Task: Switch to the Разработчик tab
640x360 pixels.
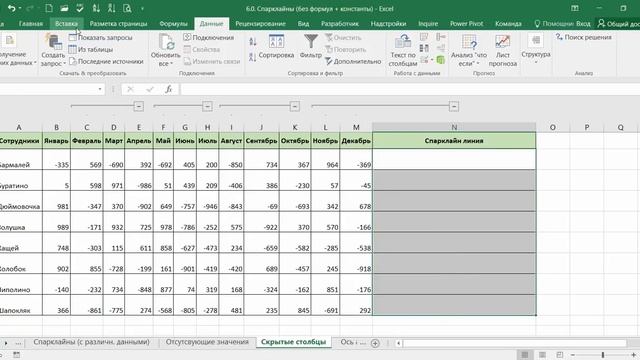Action: (340, 24)
